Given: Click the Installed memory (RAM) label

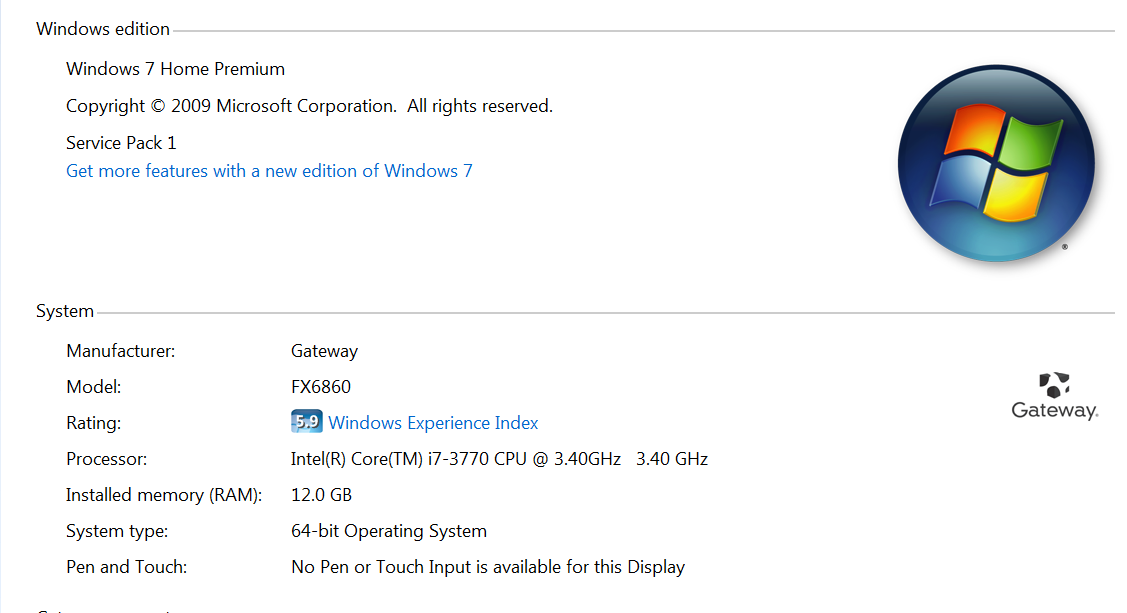Looking at the screenshot, I should 164,495.
